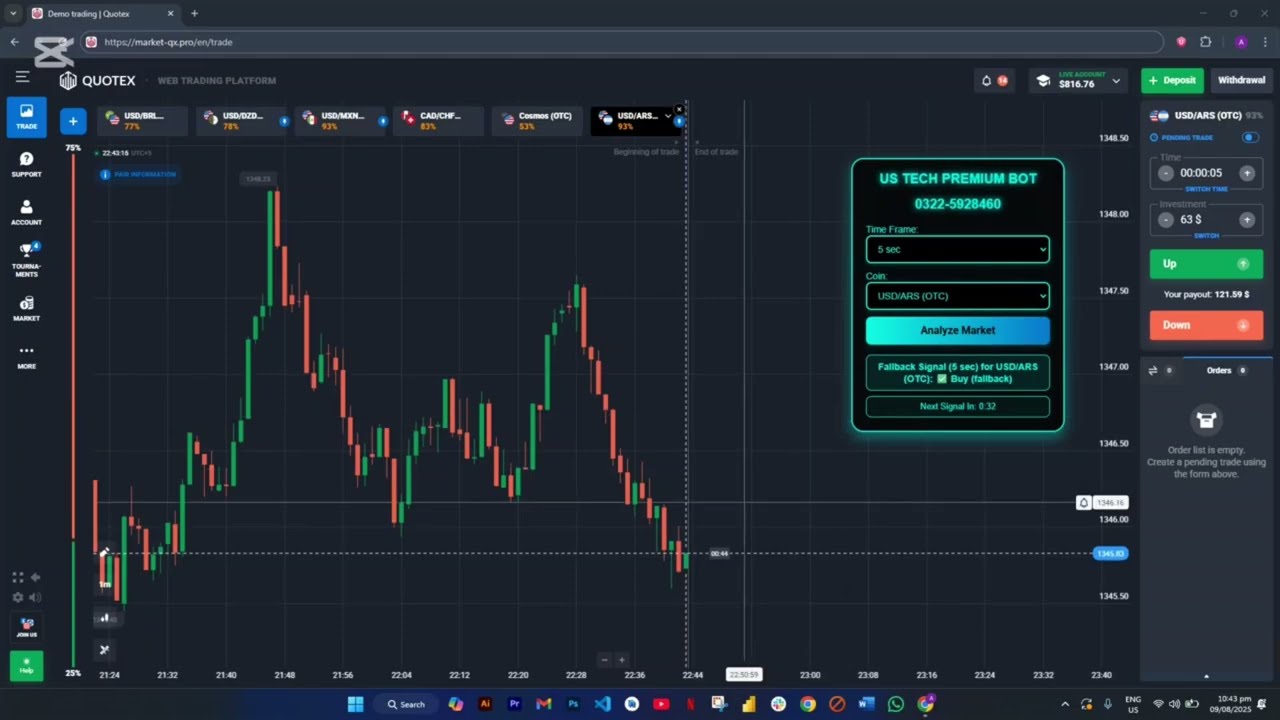Image resolution: width=1280 pixels, height=720 pixels.
Task: Open Netflix from the taskbar
Action: [x=690, y=704]
